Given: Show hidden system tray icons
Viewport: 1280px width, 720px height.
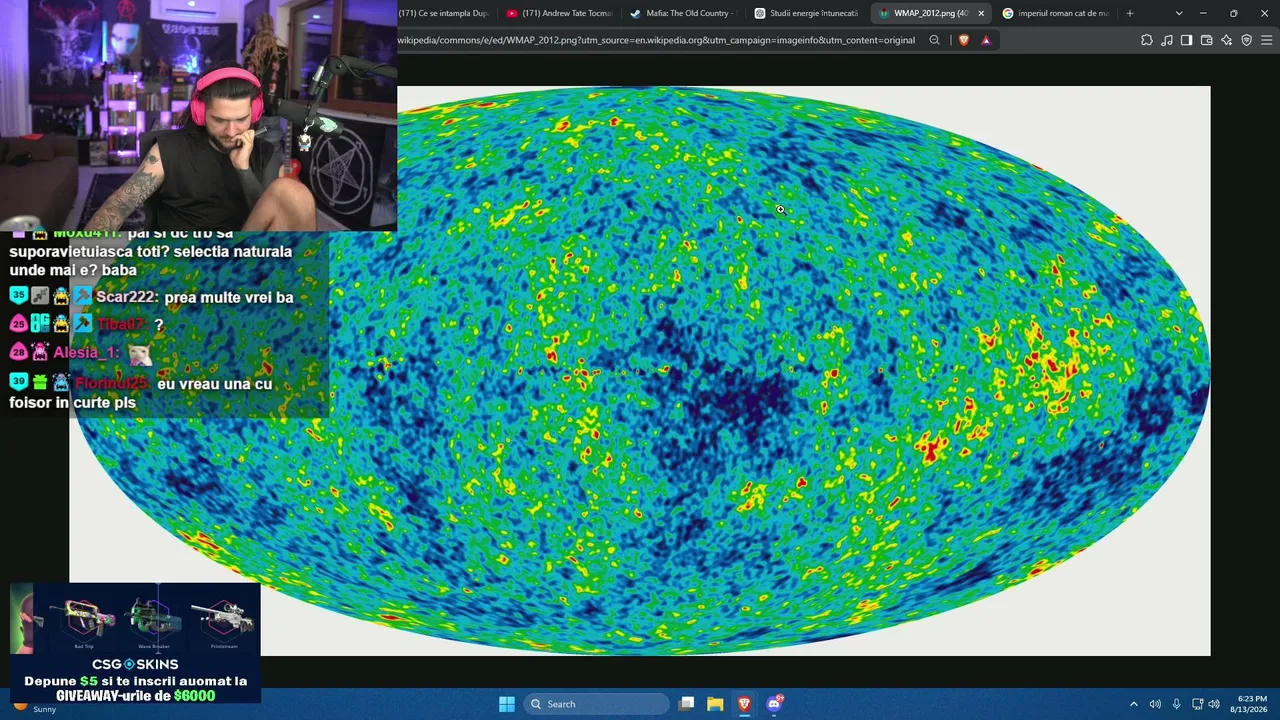Looking at the screenshot, I should tap(1133, 704).
